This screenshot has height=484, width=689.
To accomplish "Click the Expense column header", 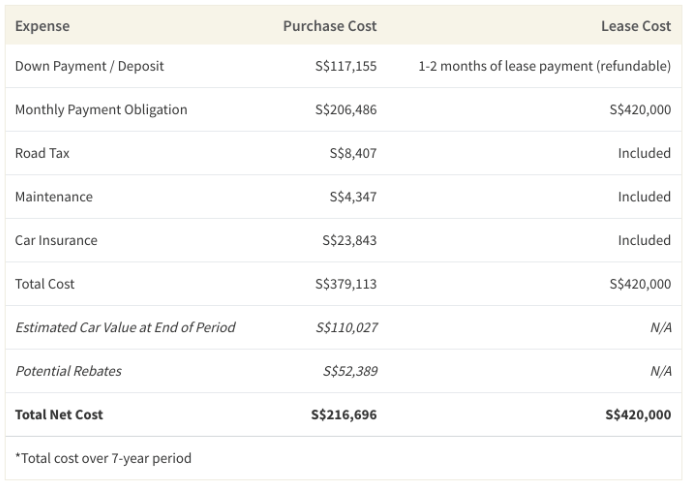I will point(42,26).
